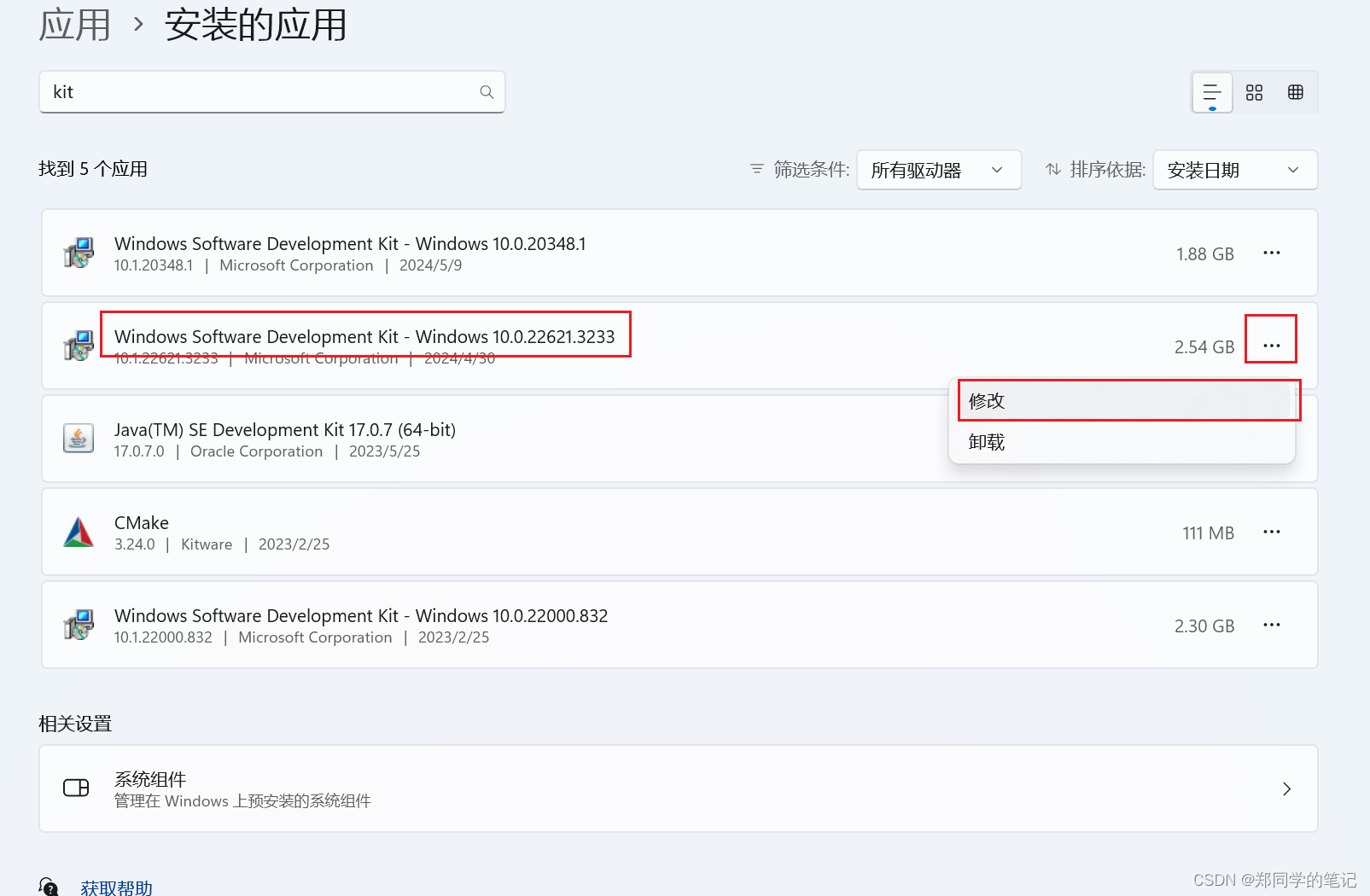Screen dimensions: 1370x896
Task: Click the 1.88 GB size value
Action: click(1205, 254)
